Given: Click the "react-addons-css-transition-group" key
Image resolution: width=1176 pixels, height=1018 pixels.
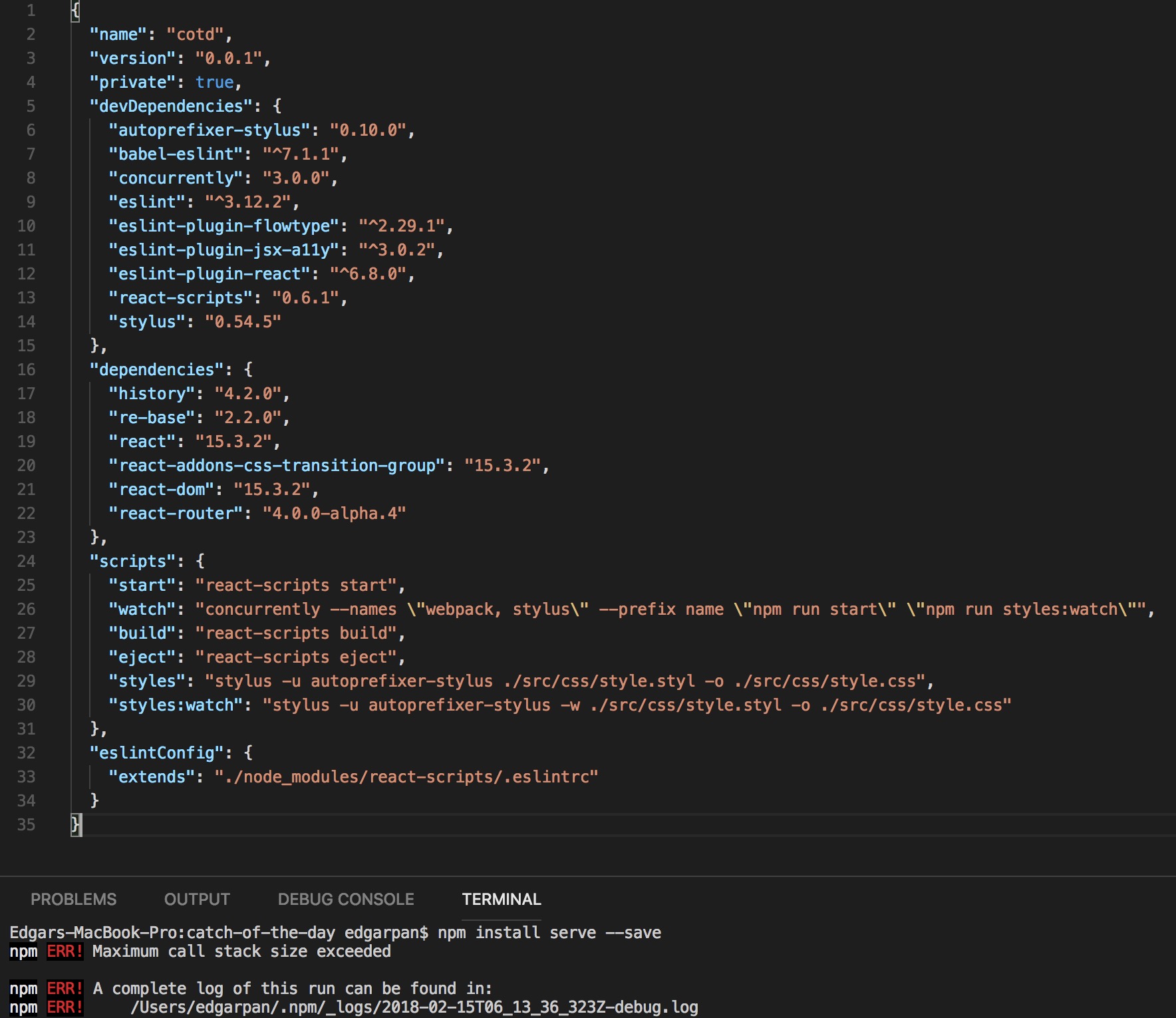Looking at the screenshot, I should click(277, 465).
